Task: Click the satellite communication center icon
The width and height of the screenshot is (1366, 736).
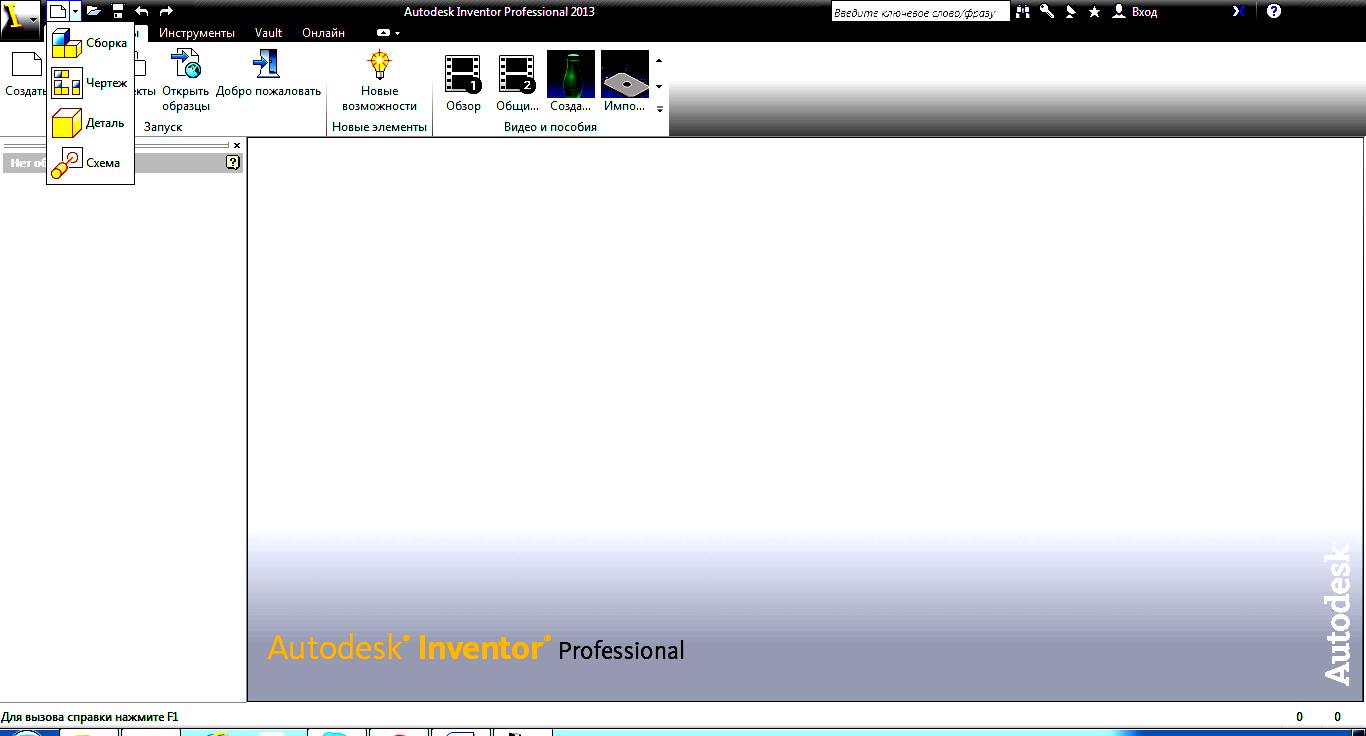Action: coord(1070,12)
